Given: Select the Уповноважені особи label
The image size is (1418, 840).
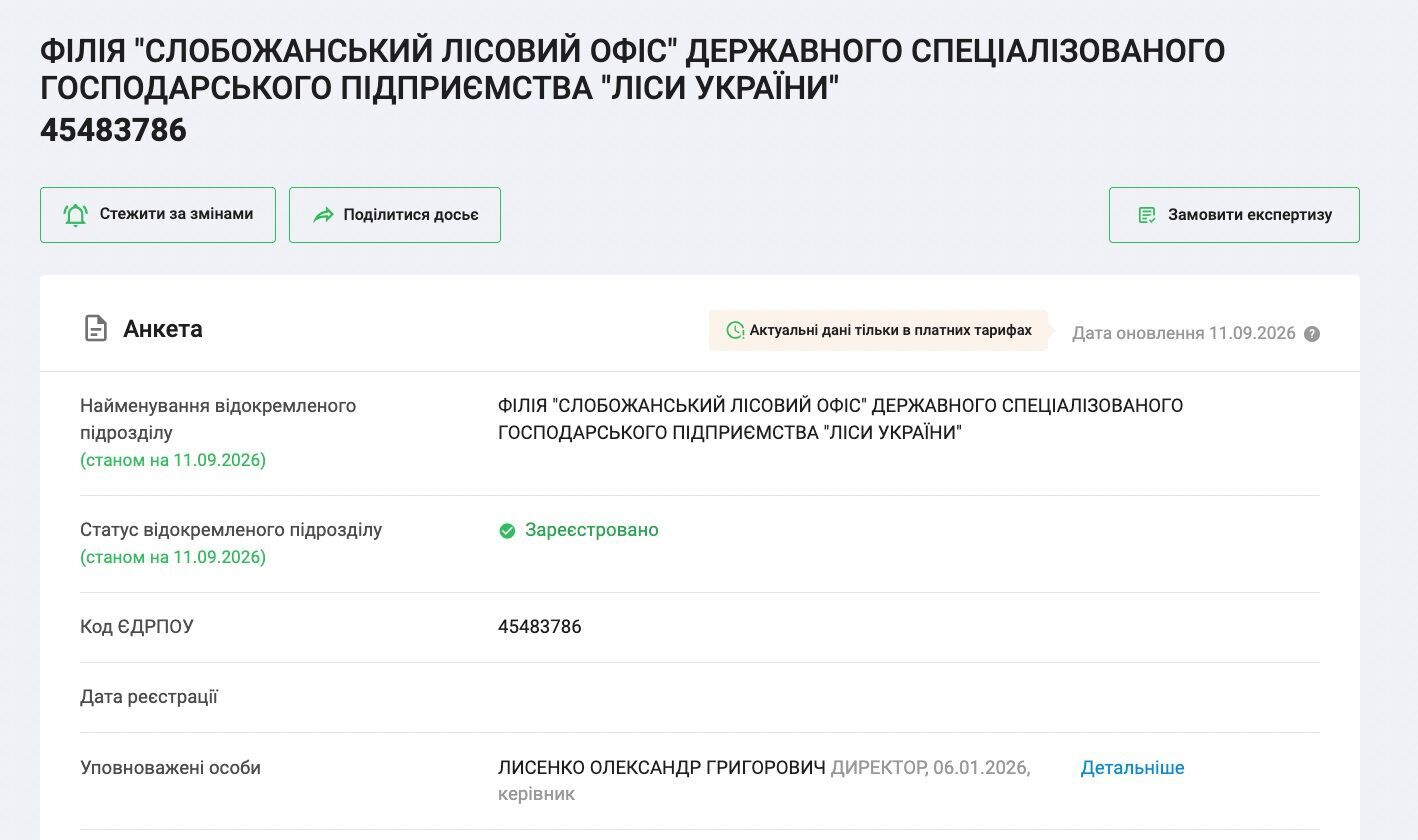Looking at the screenshot, I should tap(170, 768).
